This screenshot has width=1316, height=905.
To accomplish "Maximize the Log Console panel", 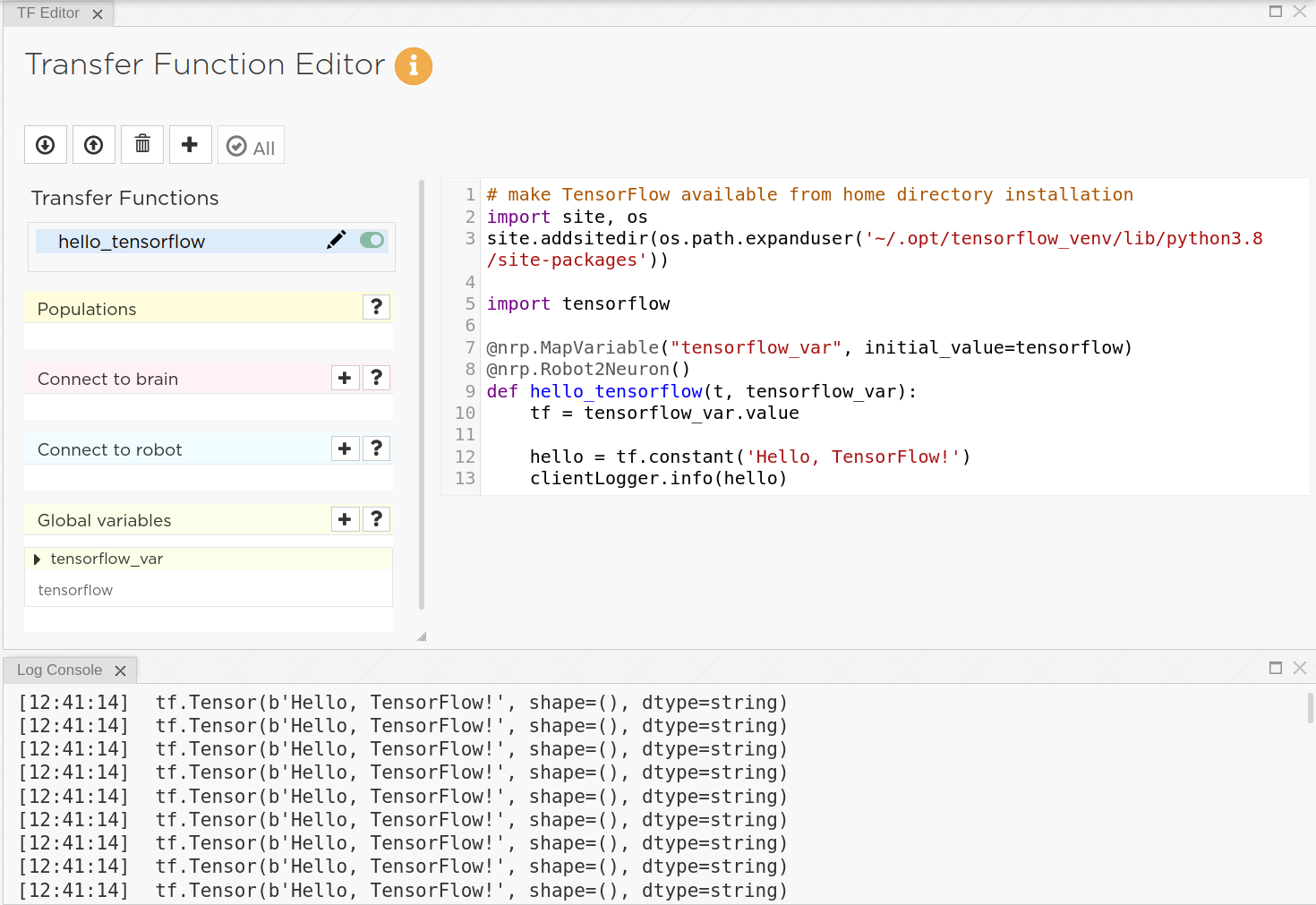I will pos(1276,668).
